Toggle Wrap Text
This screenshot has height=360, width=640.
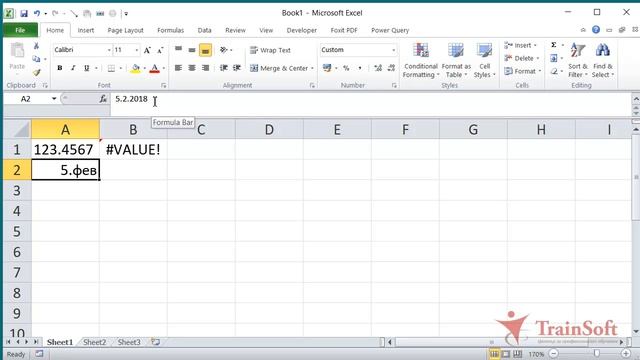pos(270,50)
